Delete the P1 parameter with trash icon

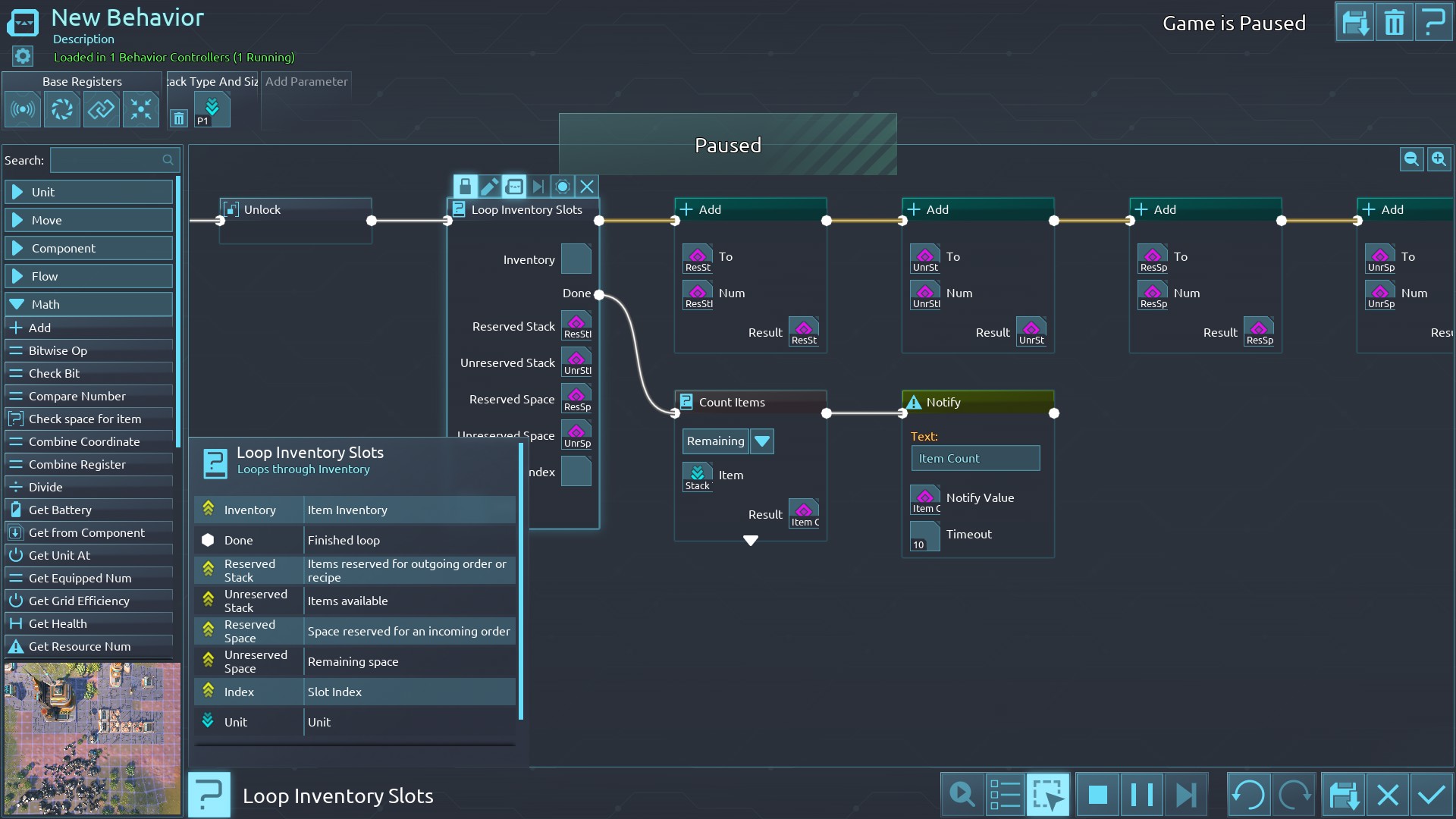tap(178, 118)
